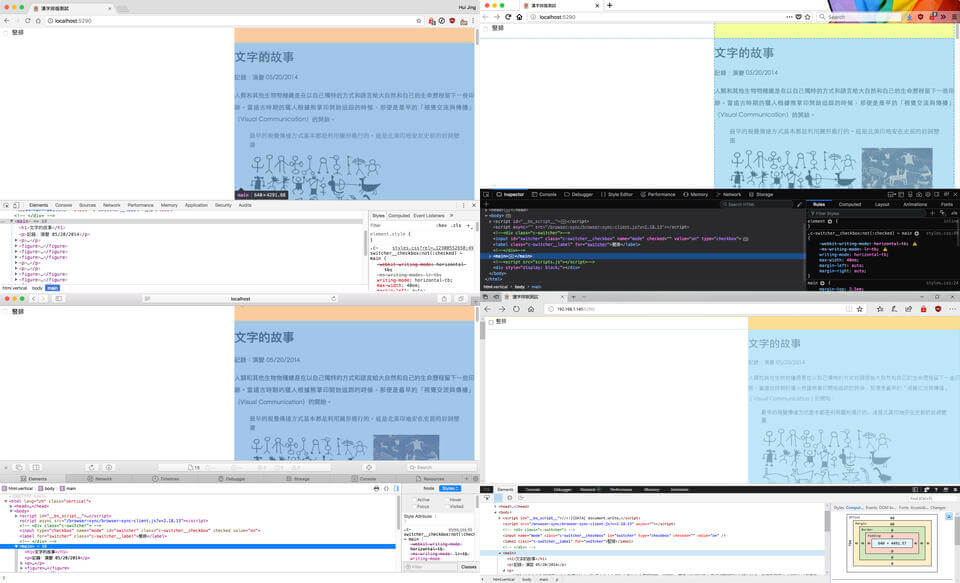Toggle the 豎排 checkbox in Chrome page
Image resolution: width=960 pixels, height=583 pixels.
[x=6, y=32]
